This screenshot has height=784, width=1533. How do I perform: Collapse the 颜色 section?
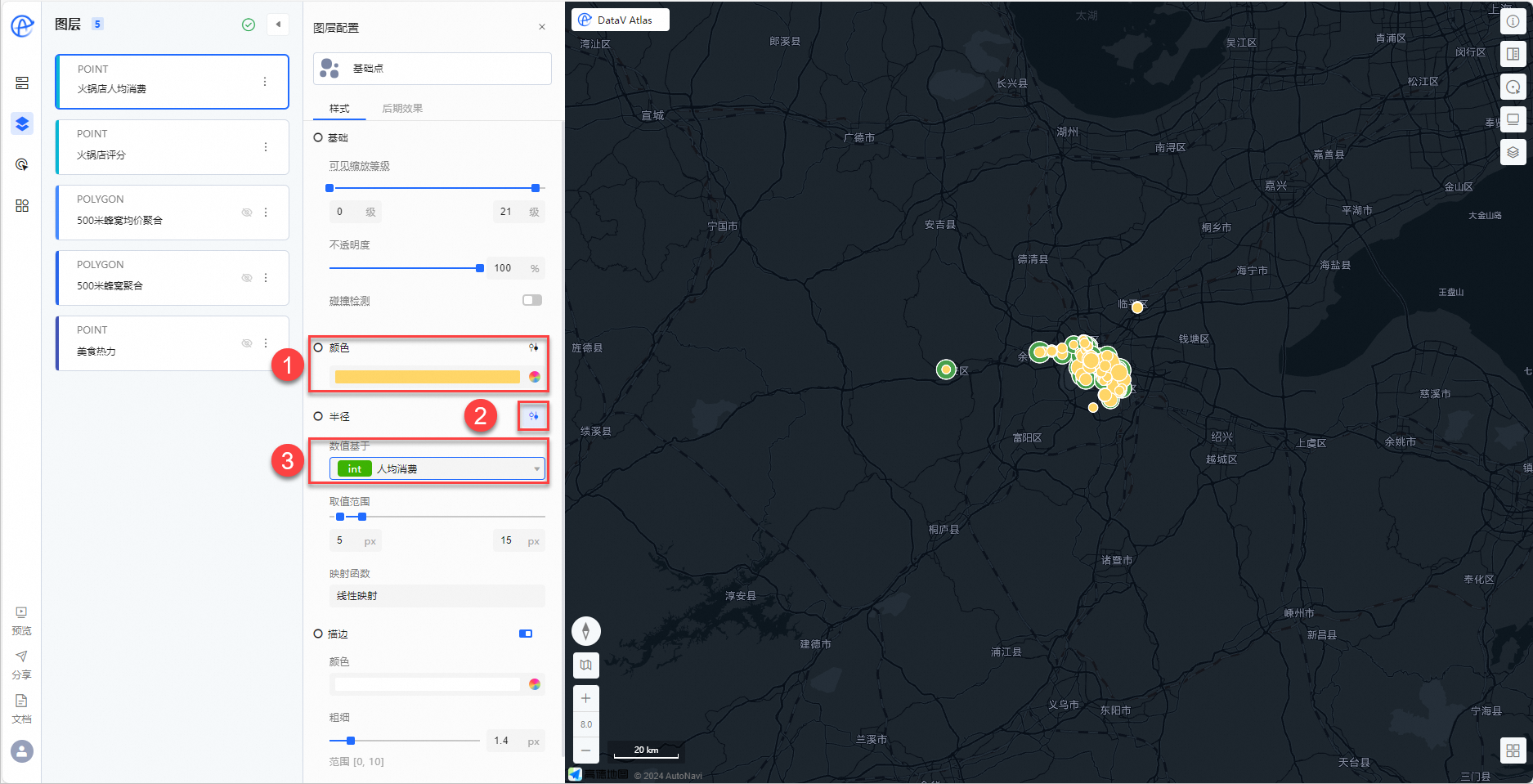click(x=318, y=347)
